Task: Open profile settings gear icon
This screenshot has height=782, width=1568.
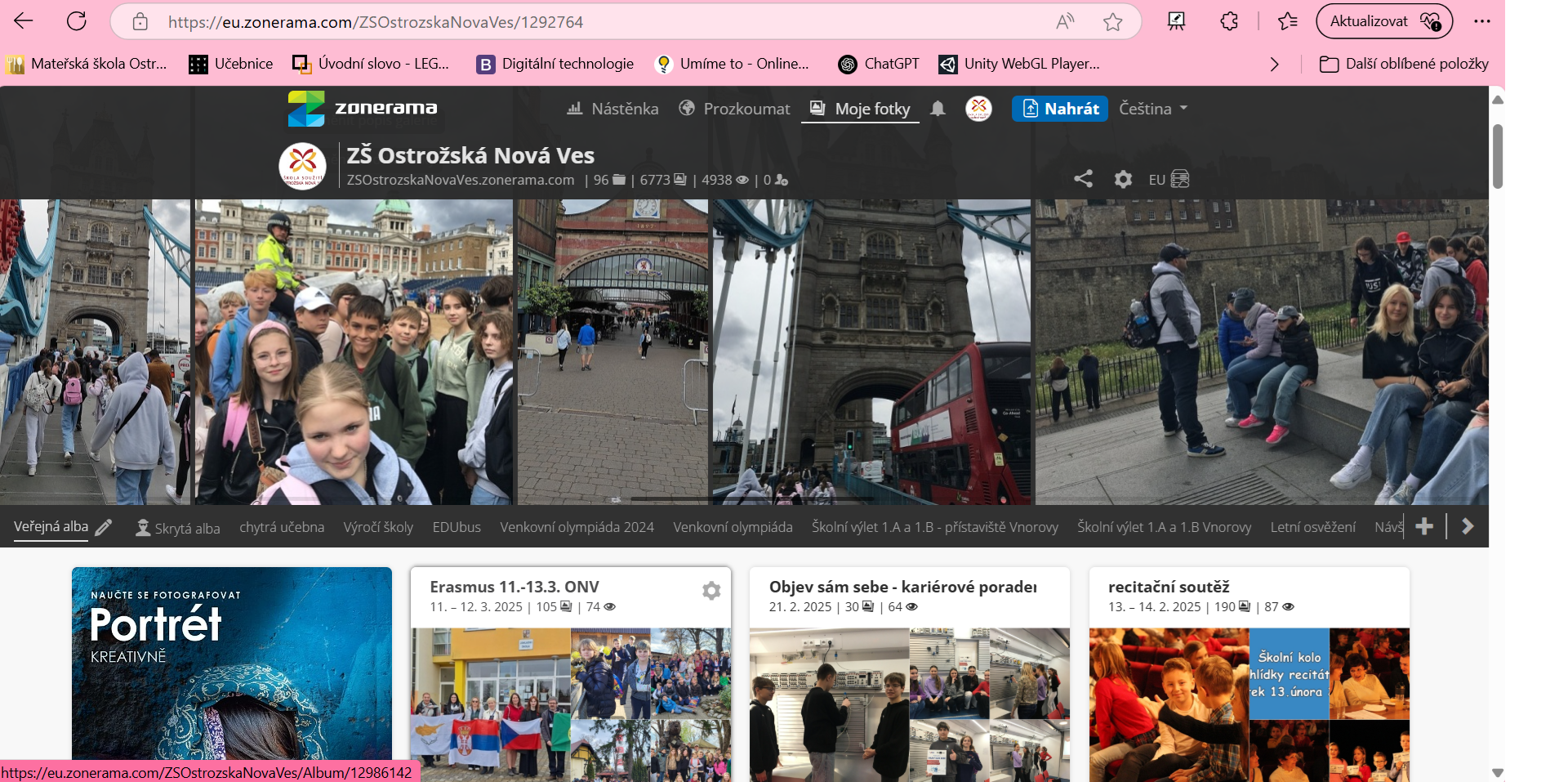Action: click(1123, 179)
